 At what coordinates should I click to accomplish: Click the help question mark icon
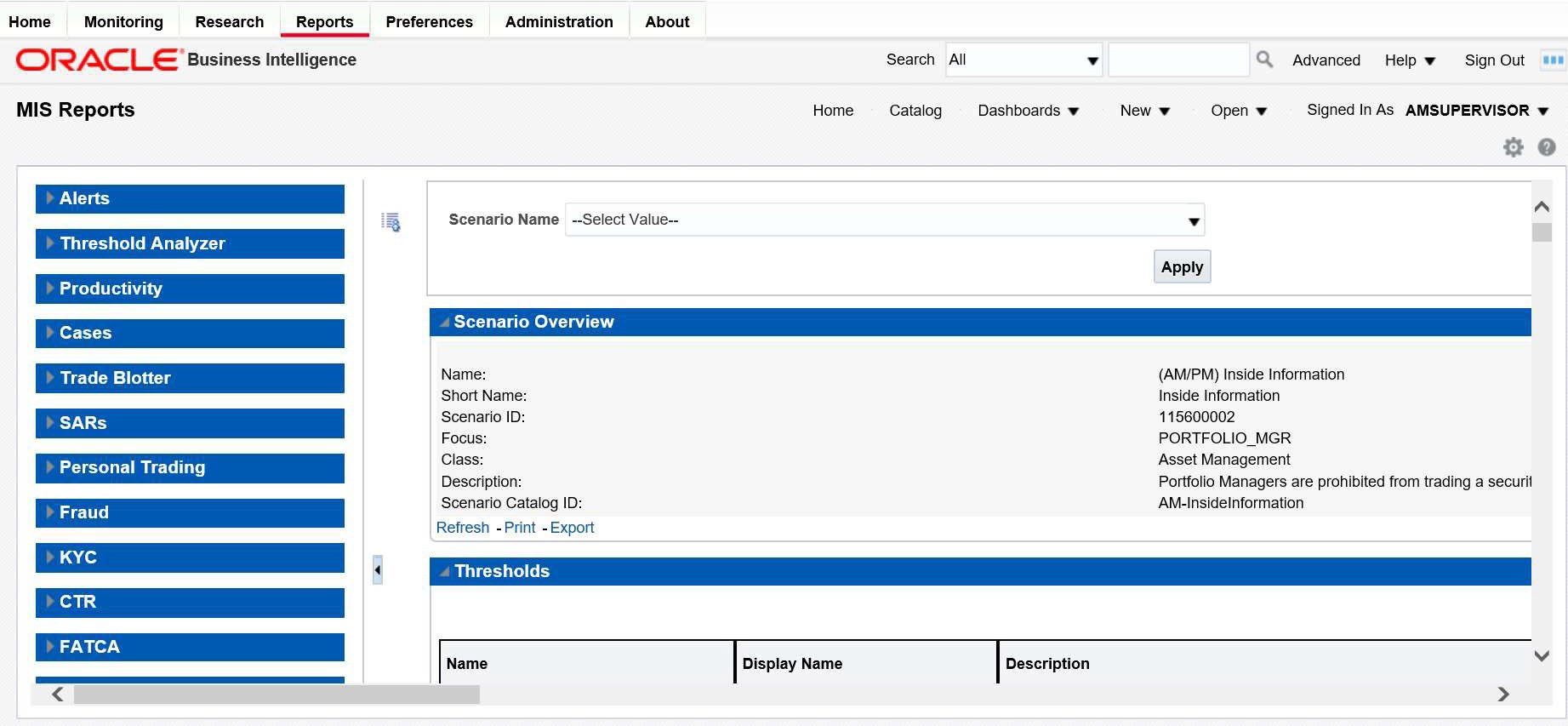[x=1547, y=147]
